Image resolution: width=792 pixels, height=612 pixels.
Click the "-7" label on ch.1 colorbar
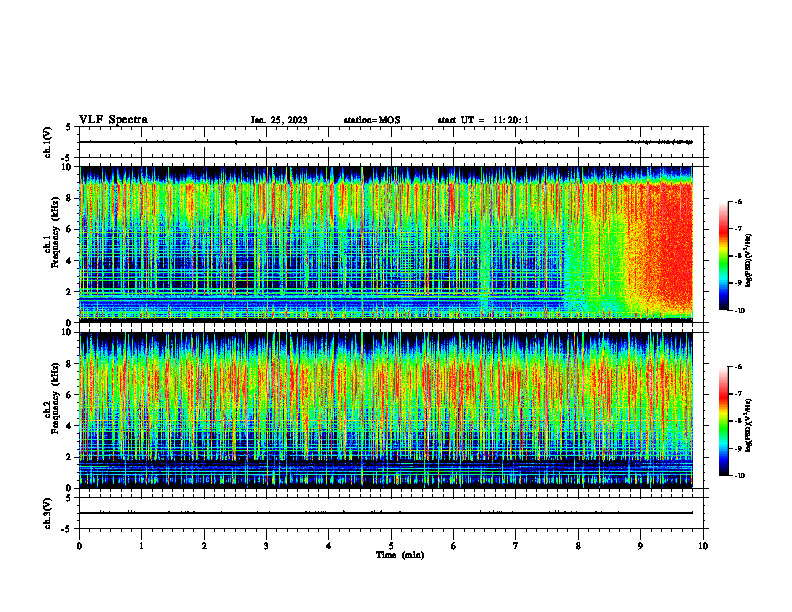pyautogui.click(x=738, y=229)
